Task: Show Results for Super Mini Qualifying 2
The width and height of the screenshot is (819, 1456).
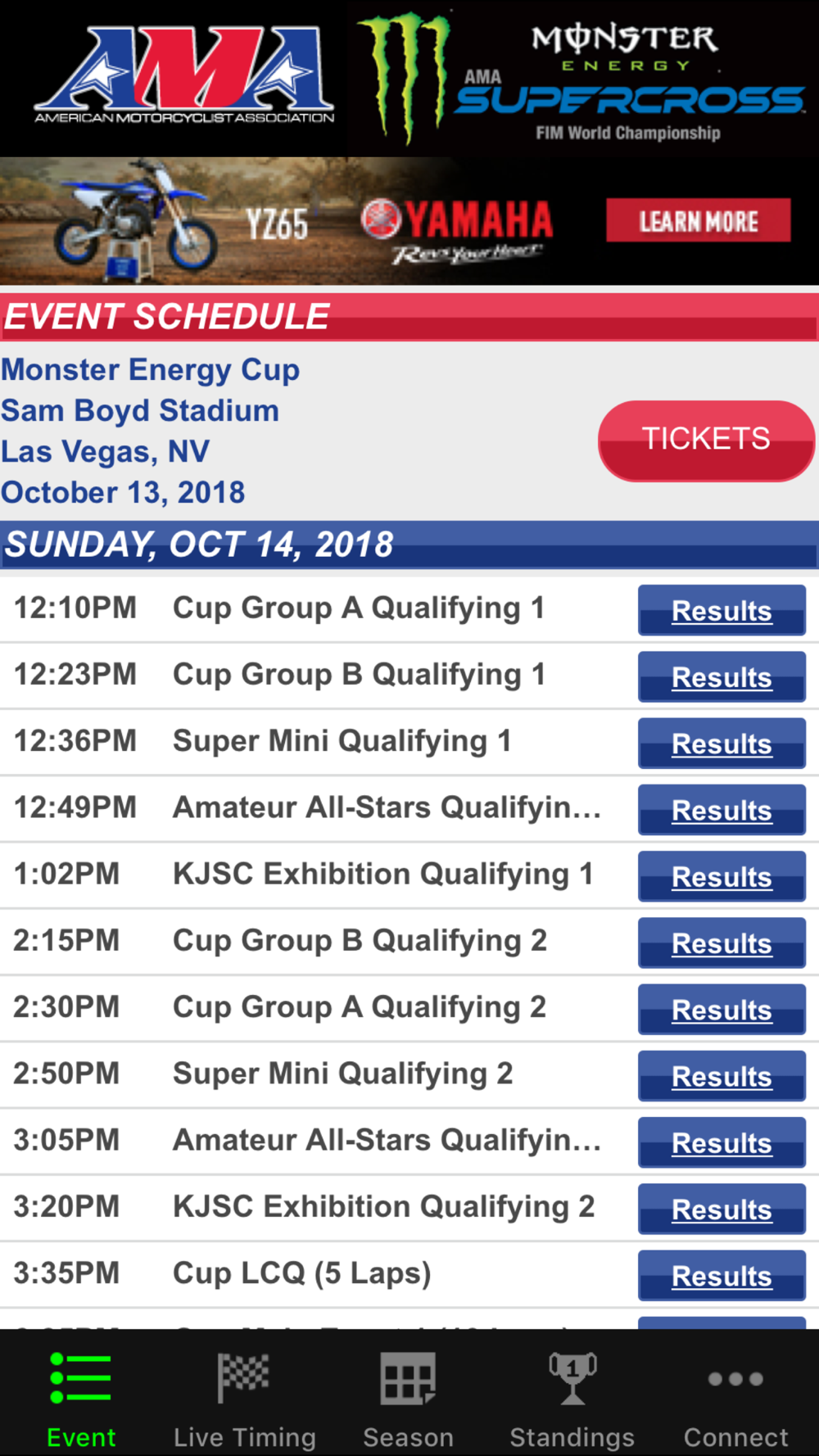Action: coord(722,1075)
